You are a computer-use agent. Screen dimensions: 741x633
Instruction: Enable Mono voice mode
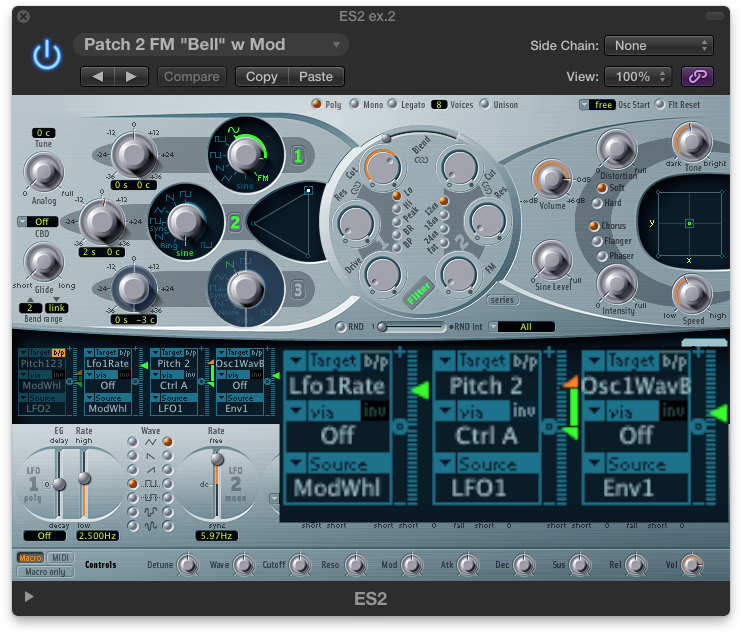point(354,103)
